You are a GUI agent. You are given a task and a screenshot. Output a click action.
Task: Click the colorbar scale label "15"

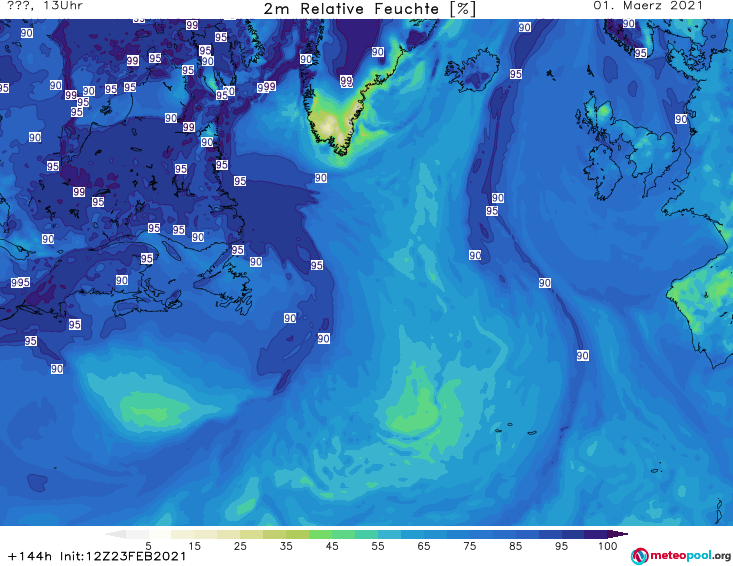[194, 546]
